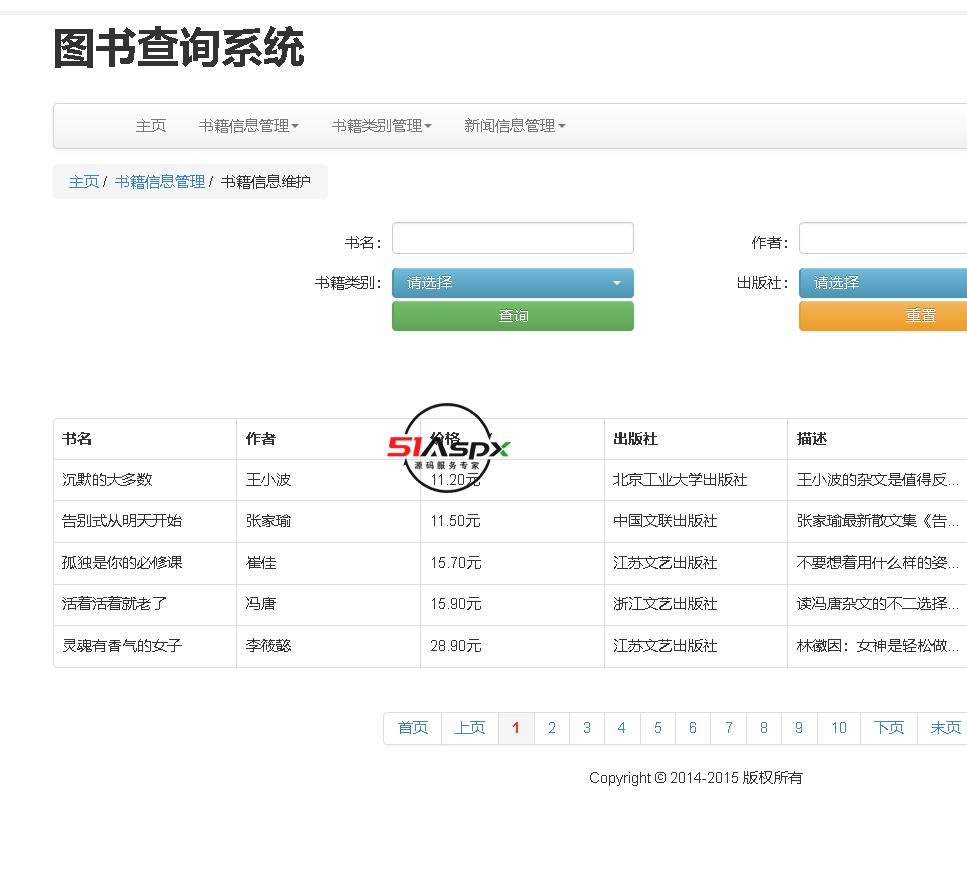Jump to page 8 in pagination
967x890 pixels.
764,728
